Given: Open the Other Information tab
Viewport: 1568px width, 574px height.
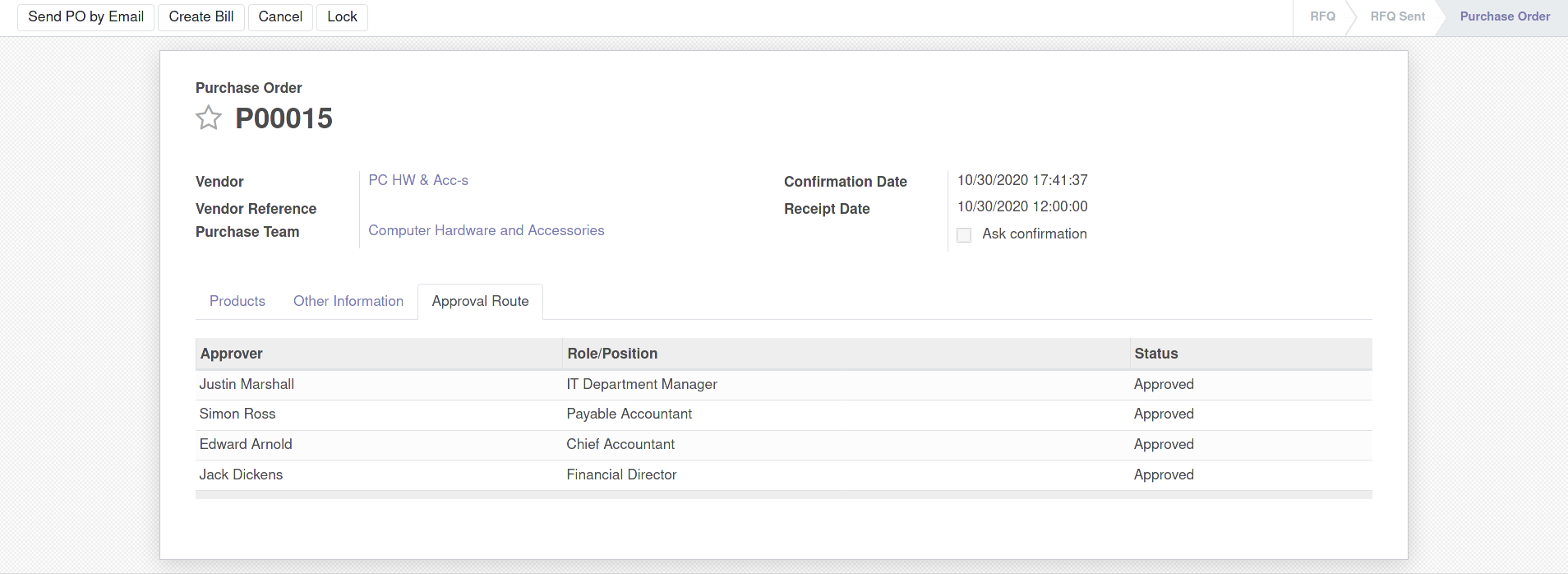Looking at the screenshot, I should (x=348, y=301).
